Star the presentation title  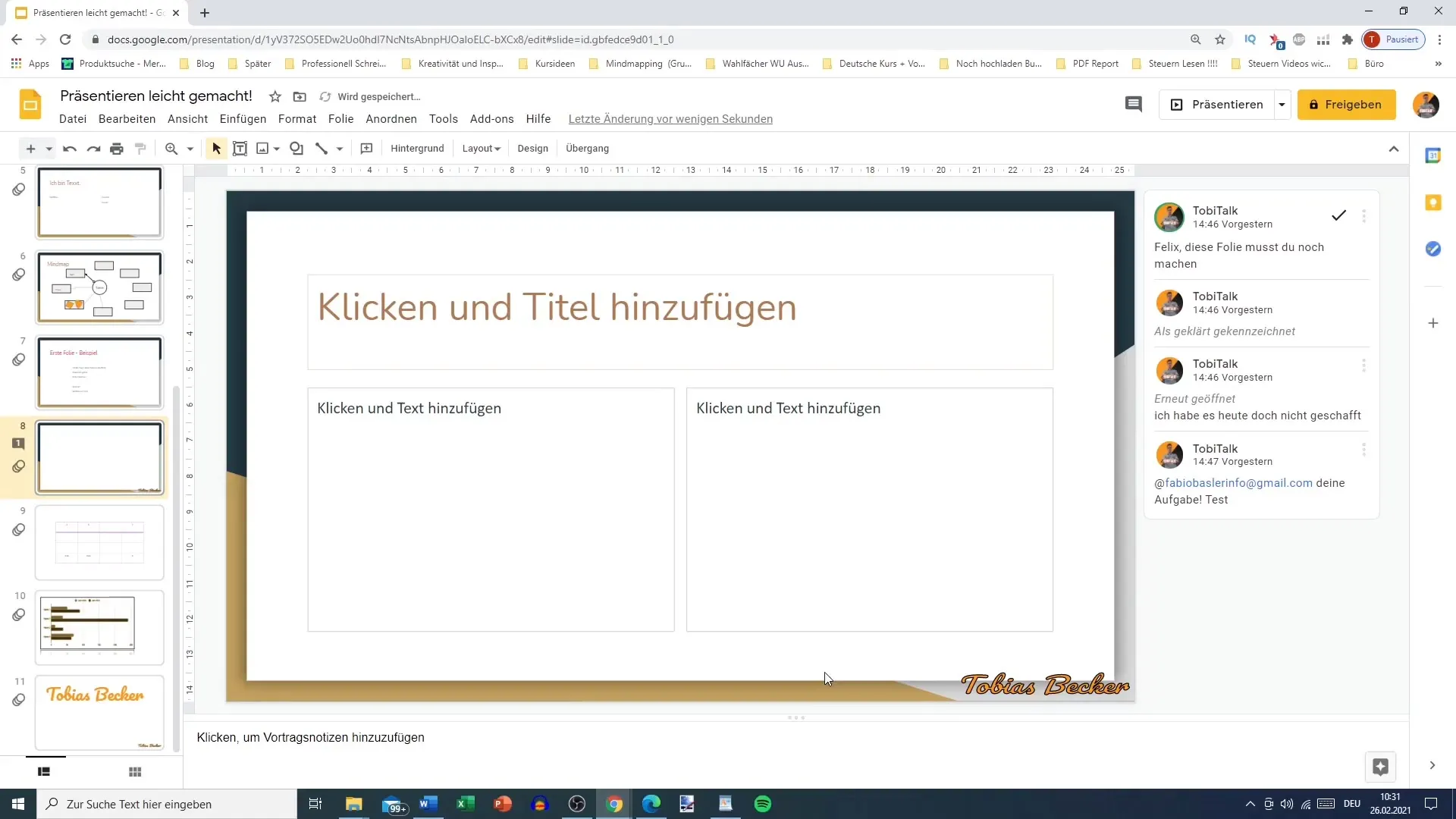[275, 96]
